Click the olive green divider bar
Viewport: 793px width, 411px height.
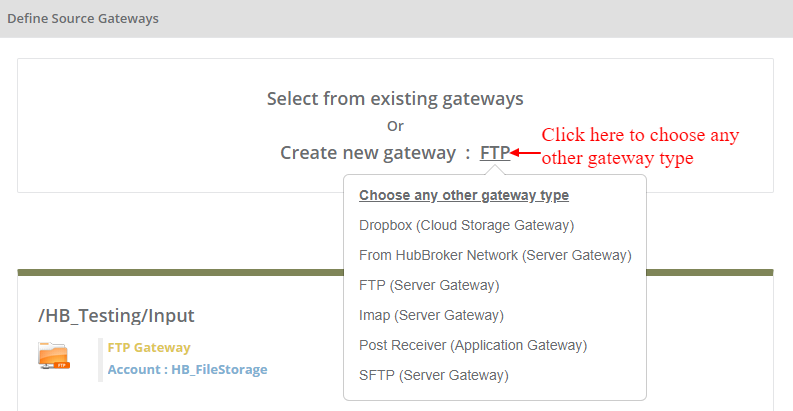180,272
